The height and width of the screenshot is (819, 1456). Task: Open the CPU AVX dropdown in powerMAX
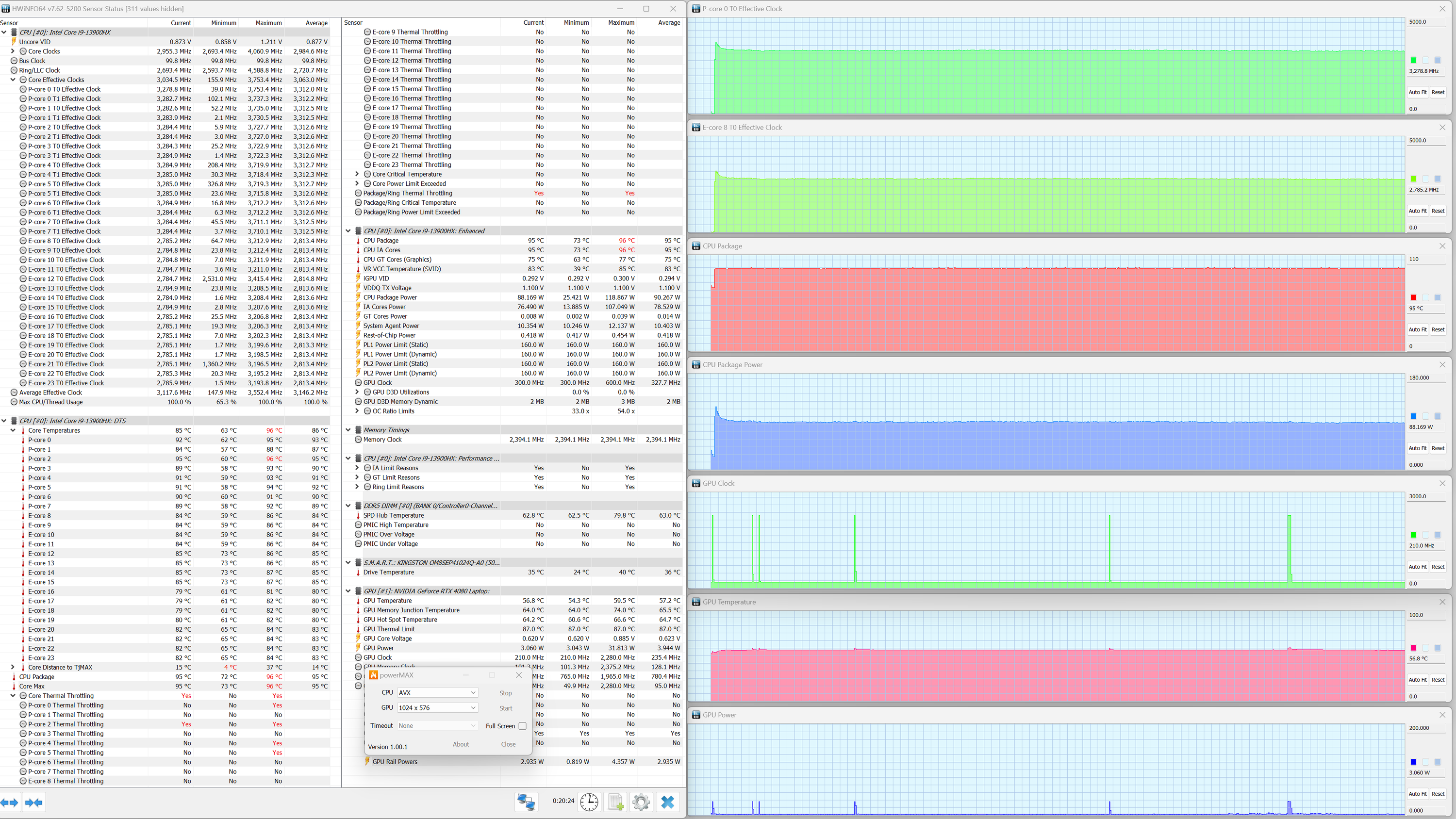tap(437, 692)
